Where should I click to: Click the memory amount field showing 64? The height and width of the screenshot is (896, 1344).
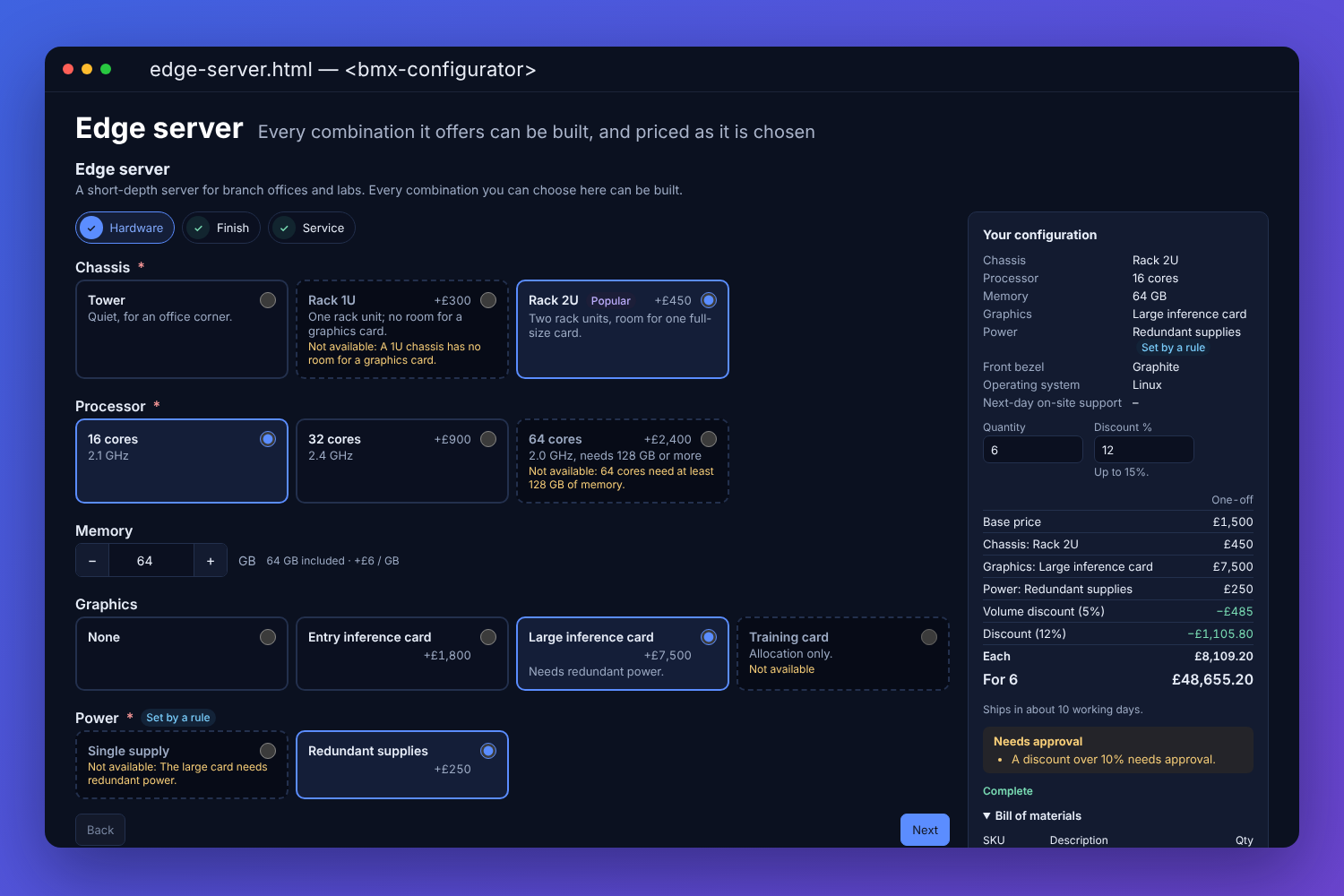click(x=151, y=561)
